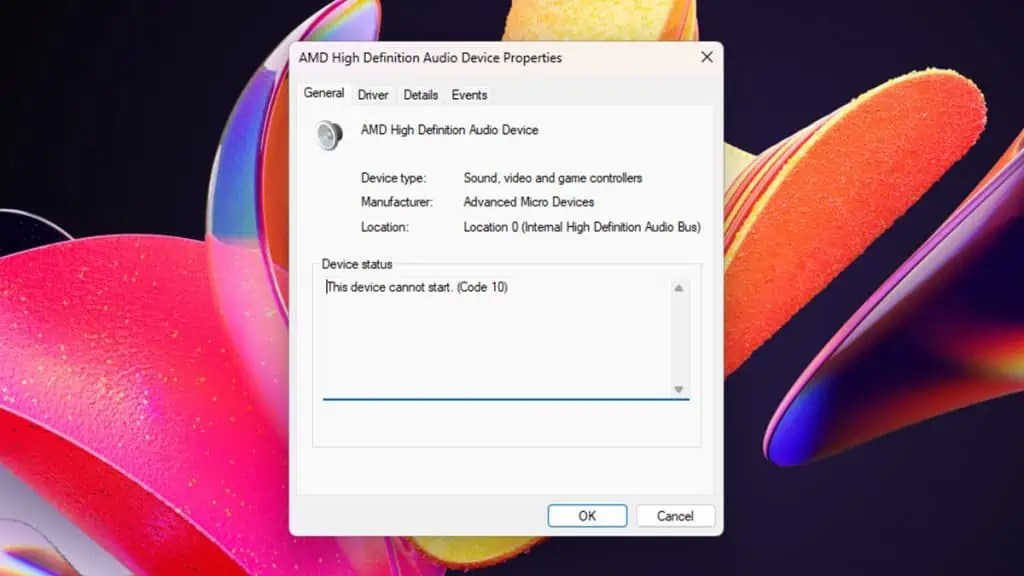Image resolution: width=1024 pixels, height=576 pixels.
Task: Close the properties dialog with the X
Action: pos(707,57)
